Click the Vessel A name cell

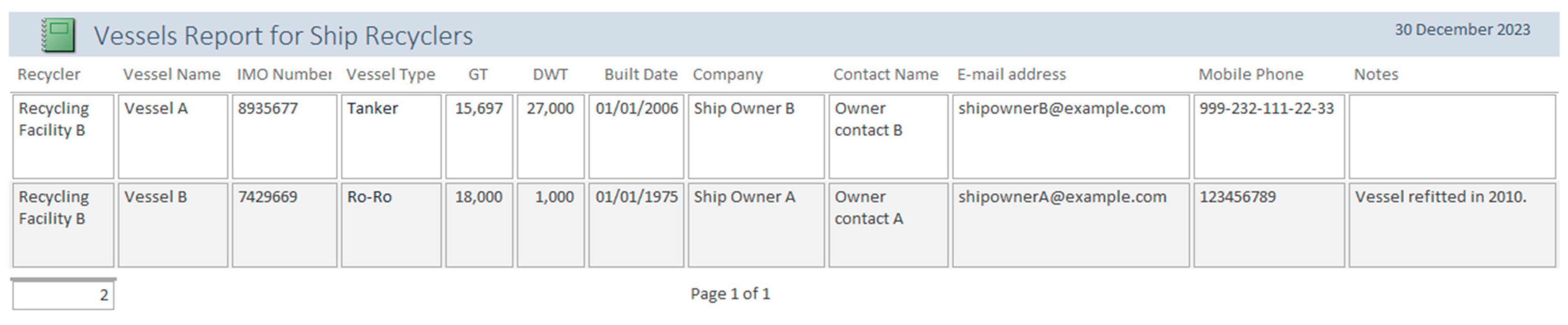click(173, 136)
